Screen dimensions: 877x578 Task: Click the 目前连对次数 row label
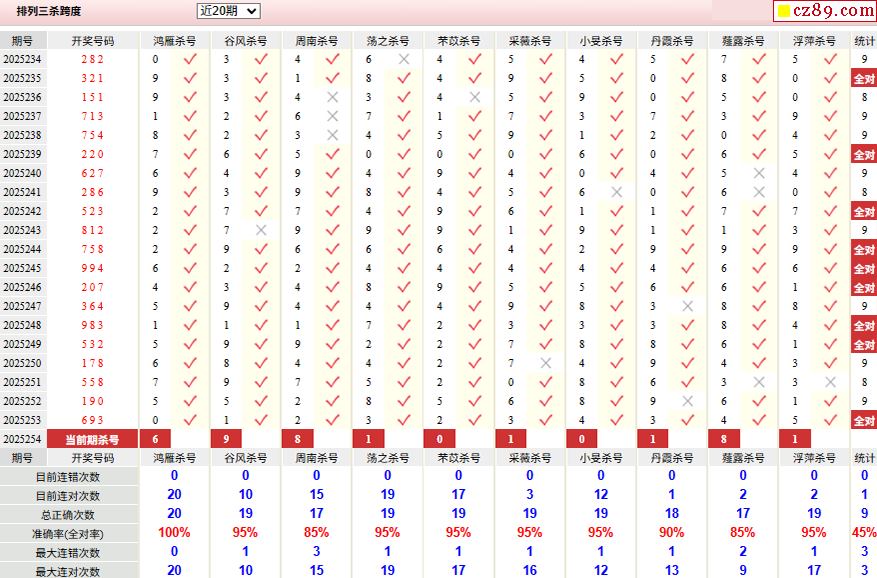pyautogui.click(x=68, y=496)
